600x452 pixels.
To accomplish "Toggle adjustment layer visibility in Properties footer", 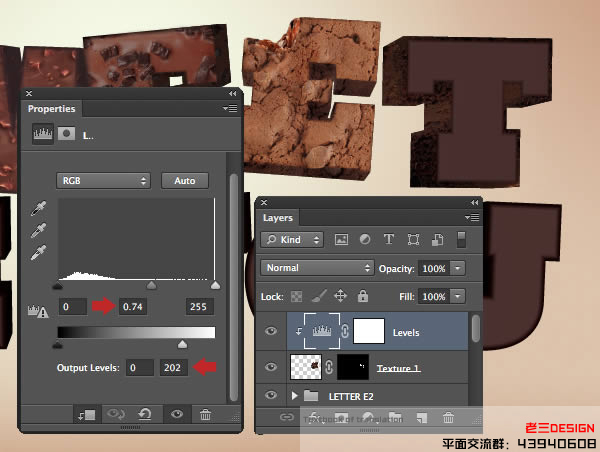I will 177,414.
